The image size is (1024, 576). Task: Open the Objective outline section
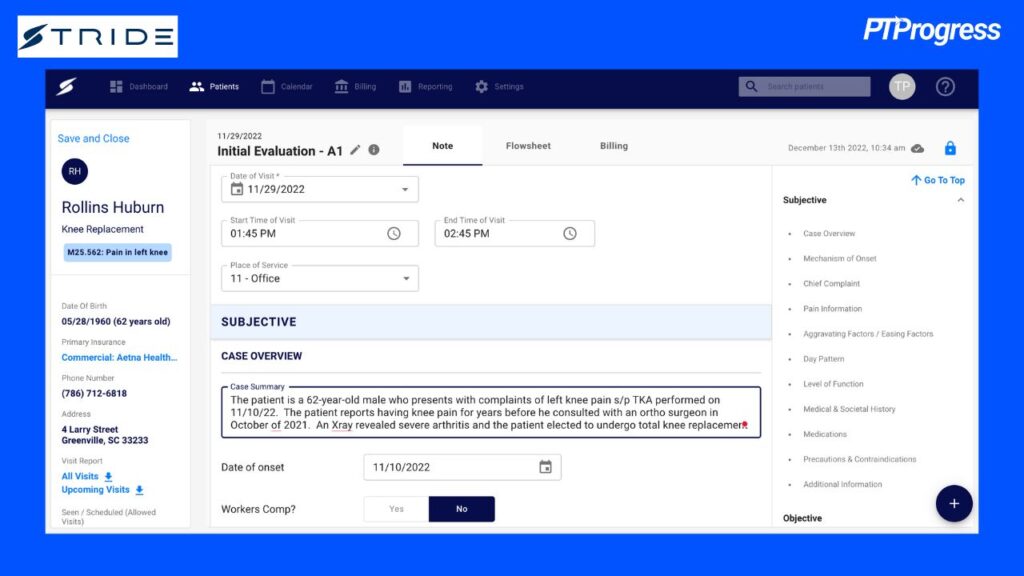pyautogui.click(x=803, y=518)
